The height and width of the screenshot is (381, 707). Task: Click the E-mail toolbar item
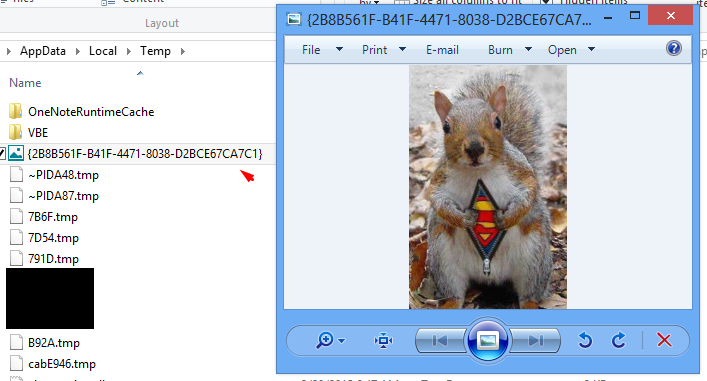[x=442, y=50]
